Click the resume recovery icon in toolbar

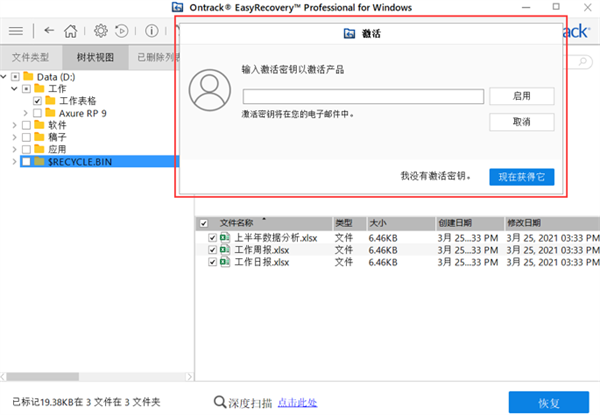pos(122,31)
